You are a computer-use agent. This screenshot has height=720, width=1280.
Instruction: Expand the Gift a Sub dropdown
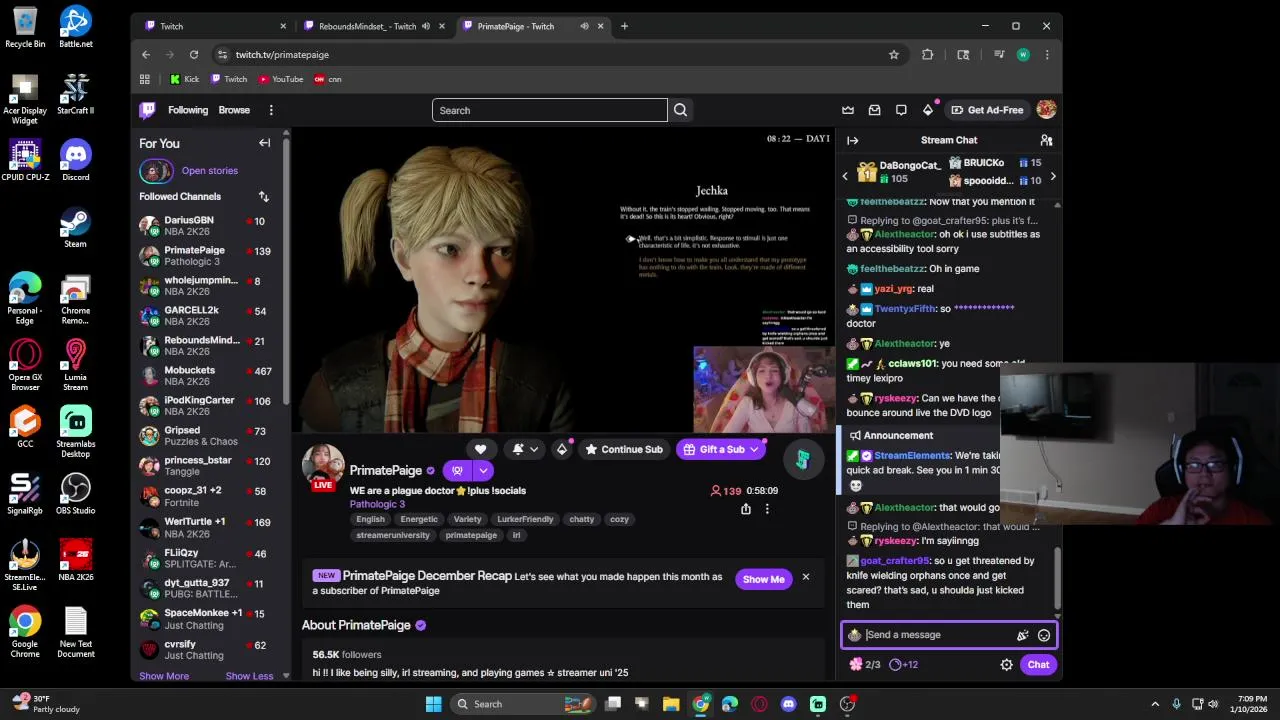(754, 450)
